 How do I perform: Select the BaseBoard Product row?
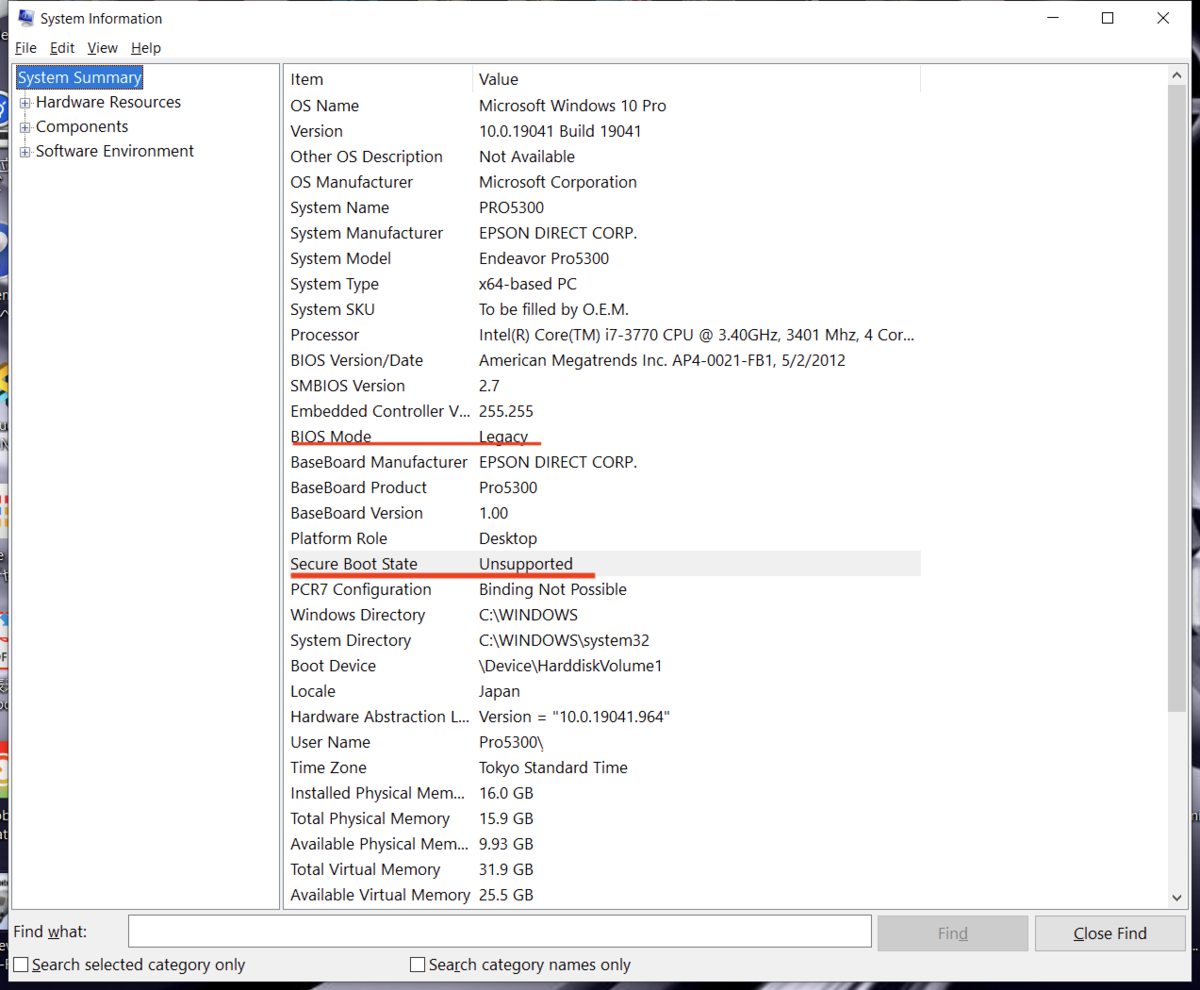tap(604, 488)
